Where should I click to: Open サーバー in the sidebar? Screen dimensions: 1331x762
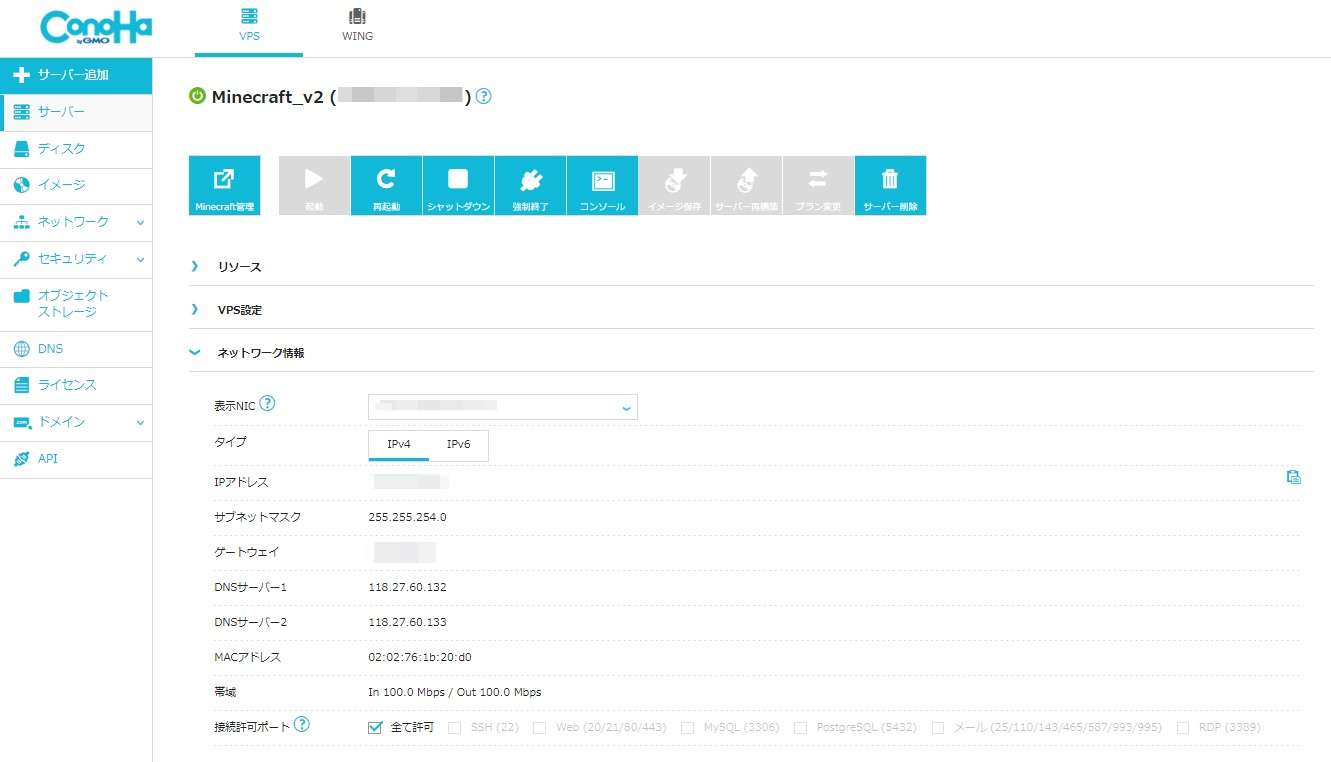76,112
